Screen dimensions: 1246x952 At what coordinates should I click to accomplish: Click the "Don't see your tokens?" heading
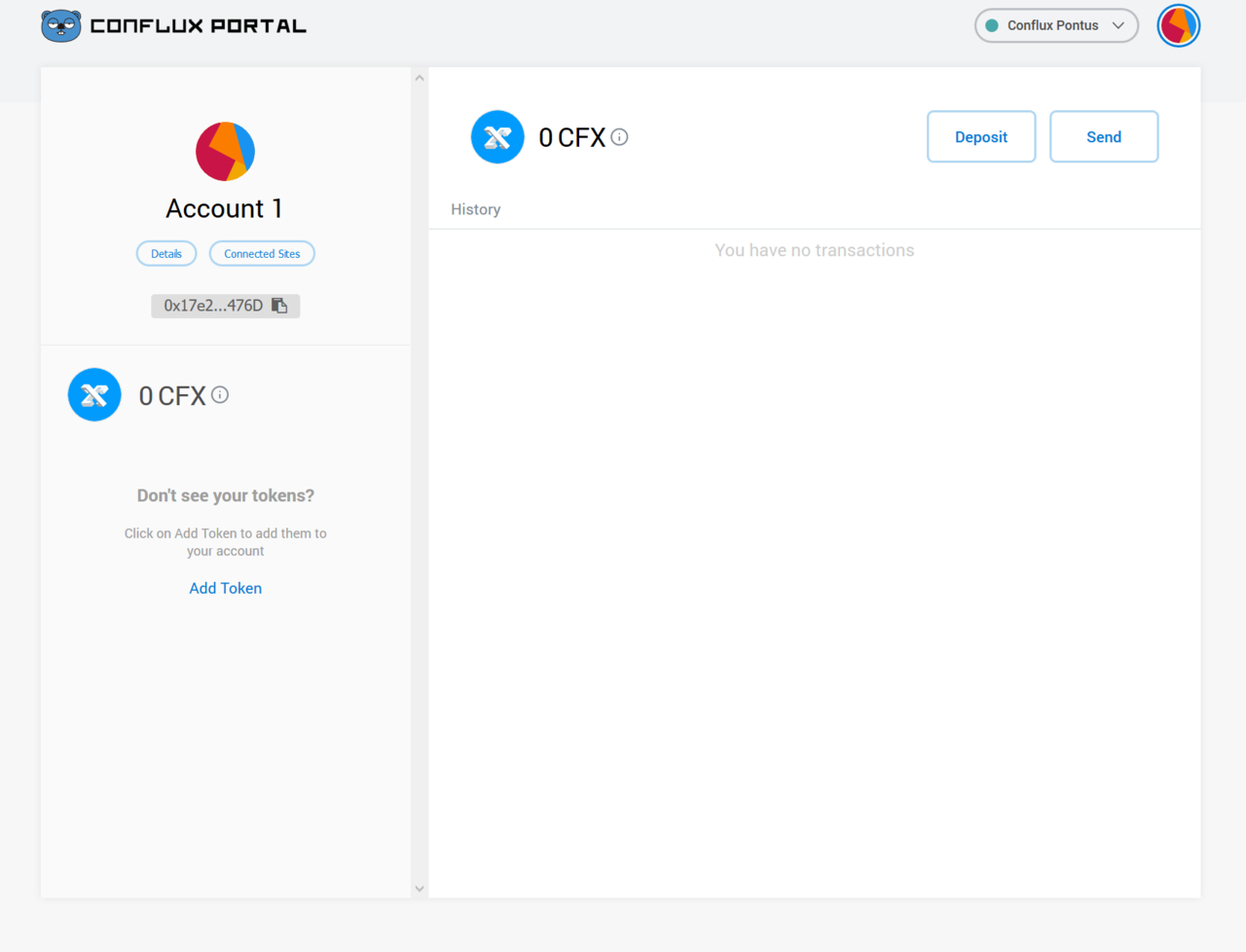(x=226, y=495)
